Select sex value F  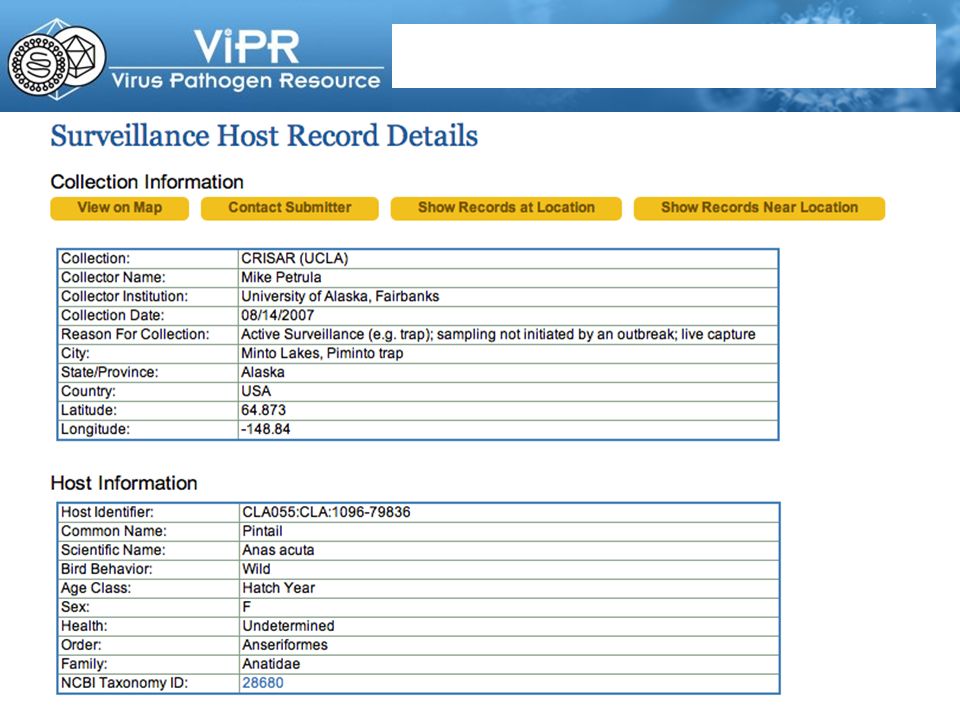tap(247, 607)
